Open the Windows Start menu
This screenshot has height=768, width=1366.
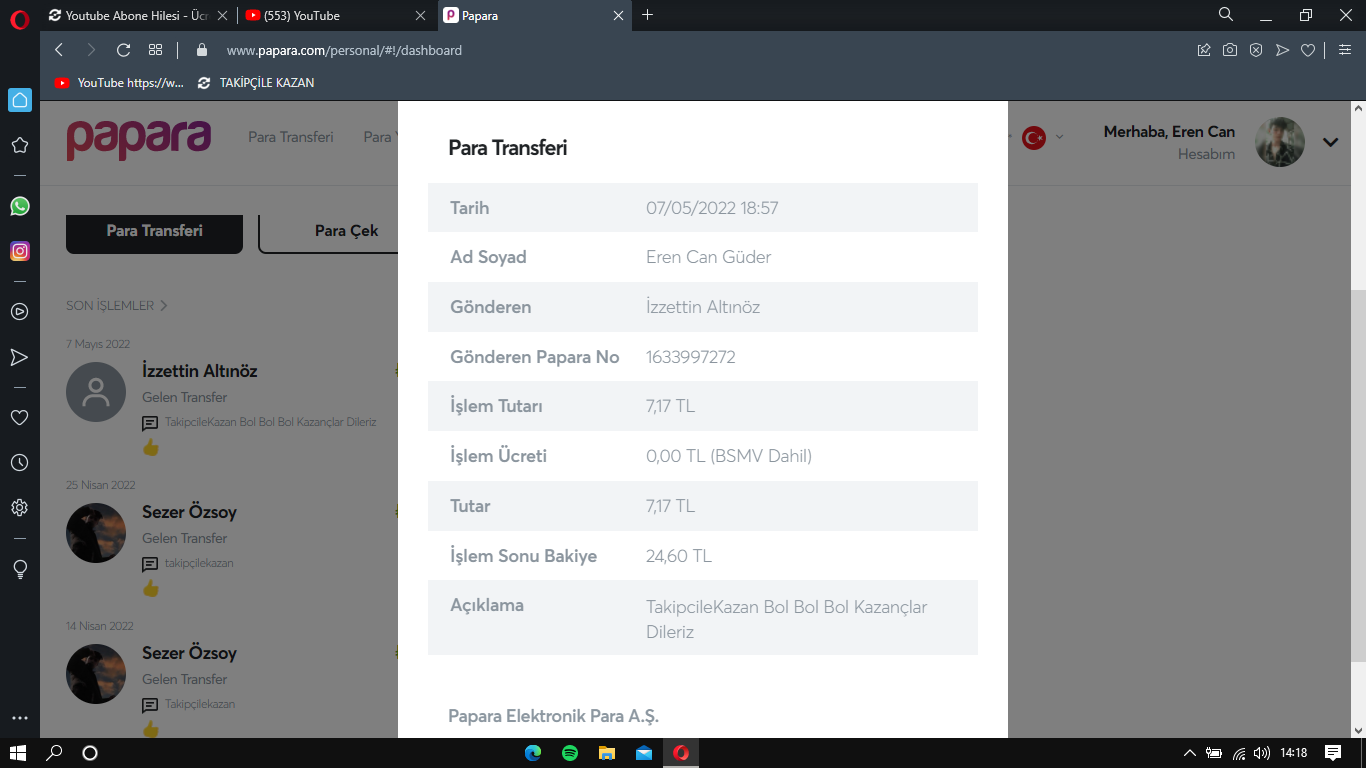coord(17,753)
